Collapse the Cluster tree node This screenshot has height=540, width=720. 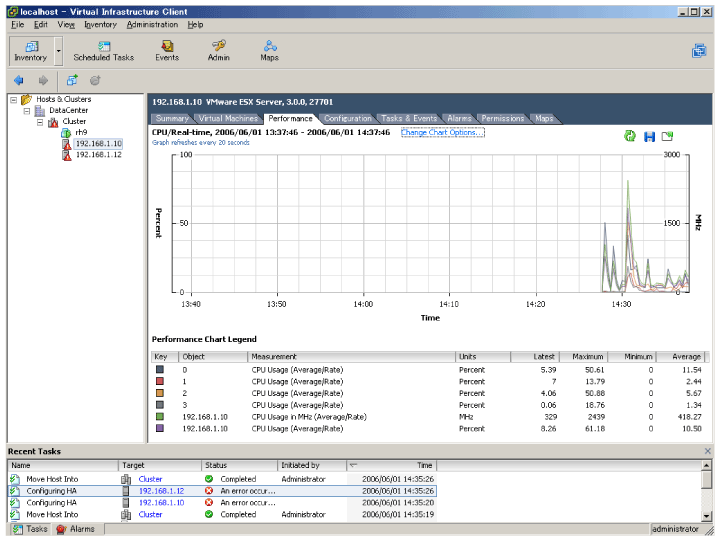(x=40, y=122)
